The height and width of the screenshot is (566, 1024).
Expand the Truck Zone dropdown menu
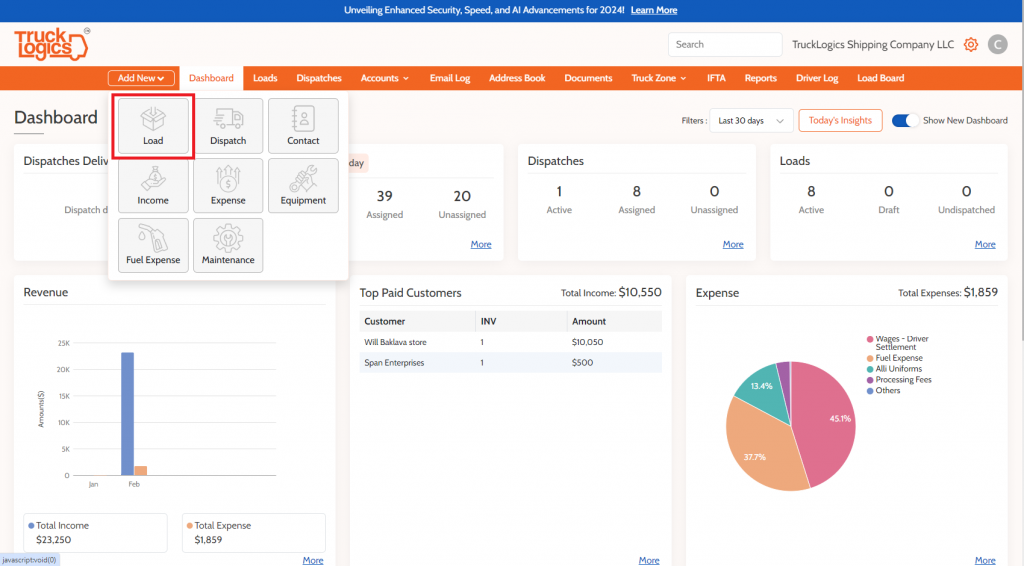[x=659, y=78]
